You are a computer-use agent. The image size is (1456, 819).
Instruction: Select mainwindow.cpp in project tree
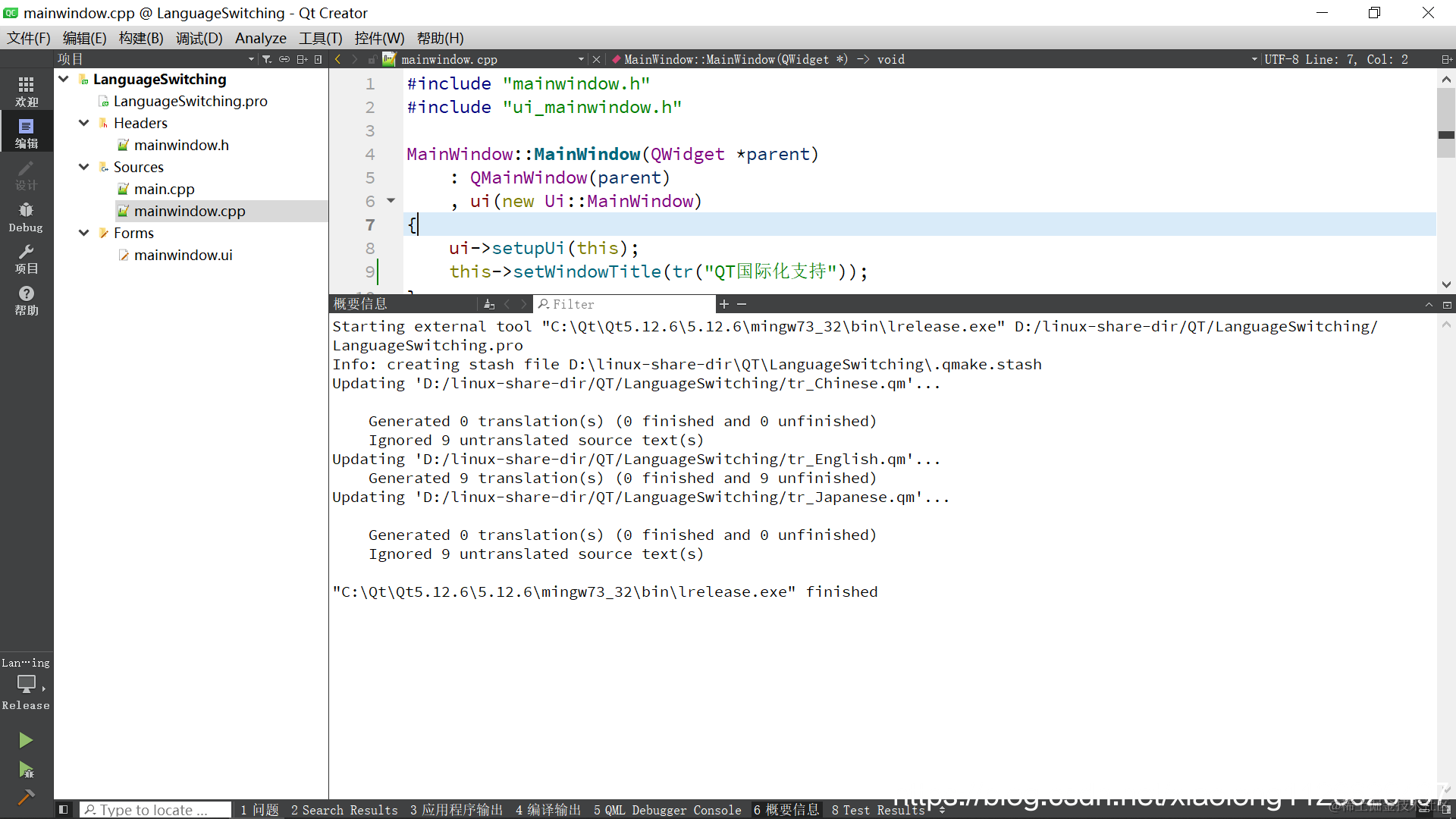pyautogui.click(x=190, y=211)
